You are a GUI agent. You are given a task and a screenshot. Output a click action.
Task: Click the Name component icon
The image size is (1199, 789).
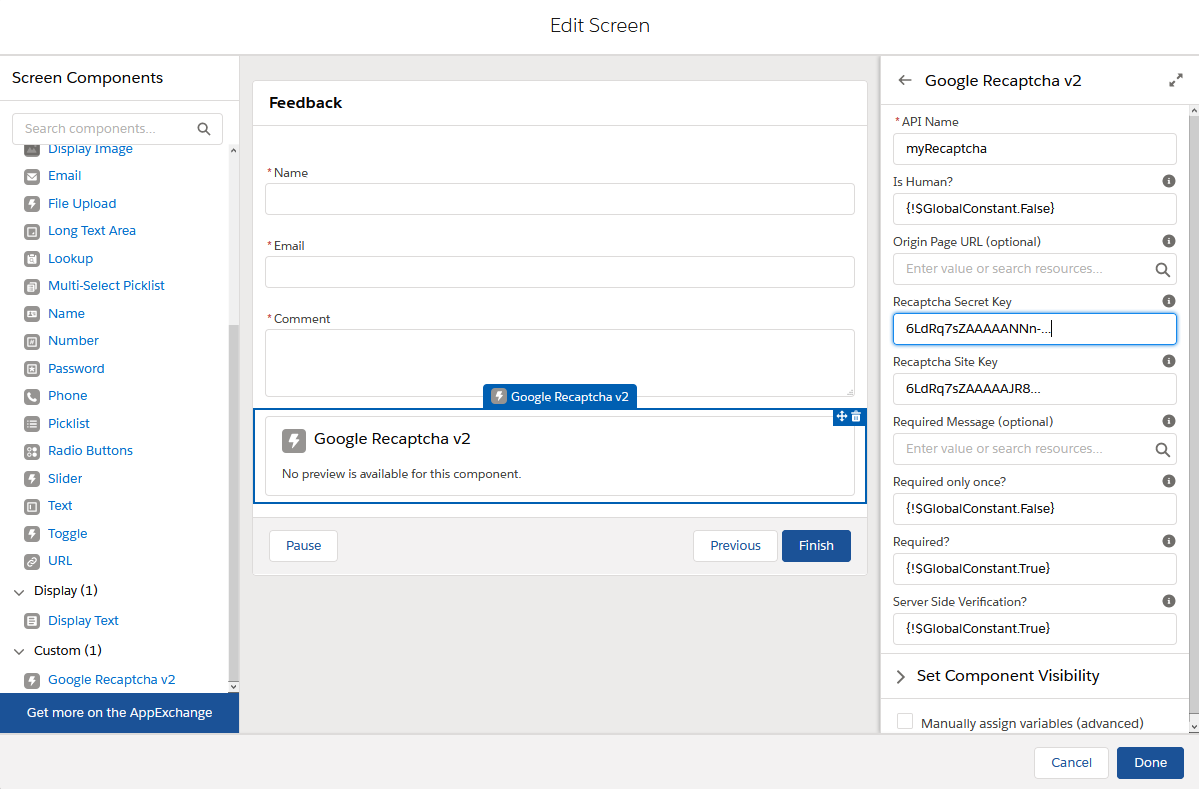coord(32,314)
